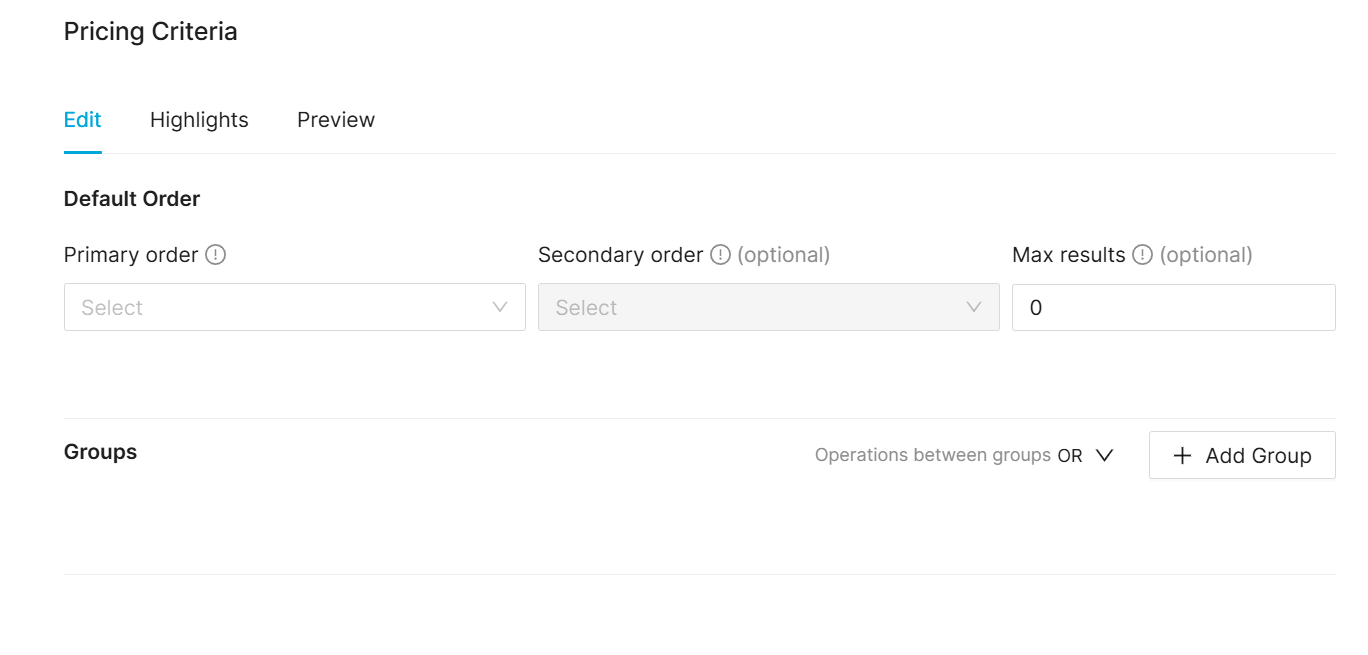Switch to the Highlights tab
Screen dimensions: 1368x655
click(199, 120)
